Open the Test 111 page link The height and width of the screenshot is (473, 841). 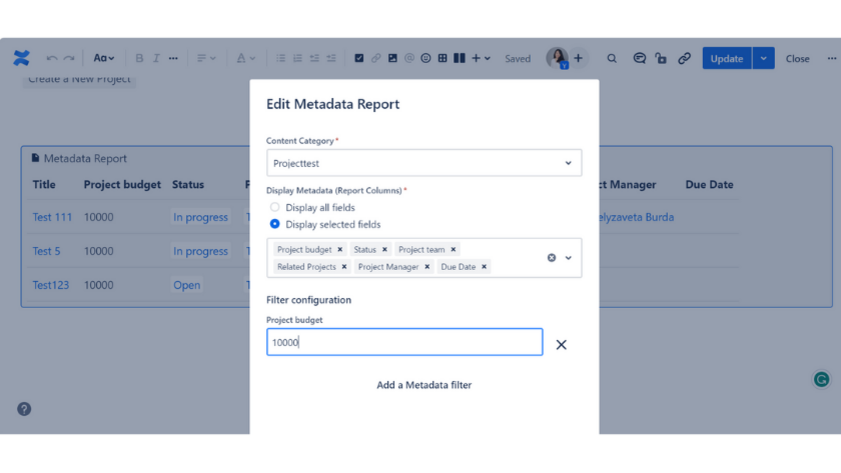[52, 217]
